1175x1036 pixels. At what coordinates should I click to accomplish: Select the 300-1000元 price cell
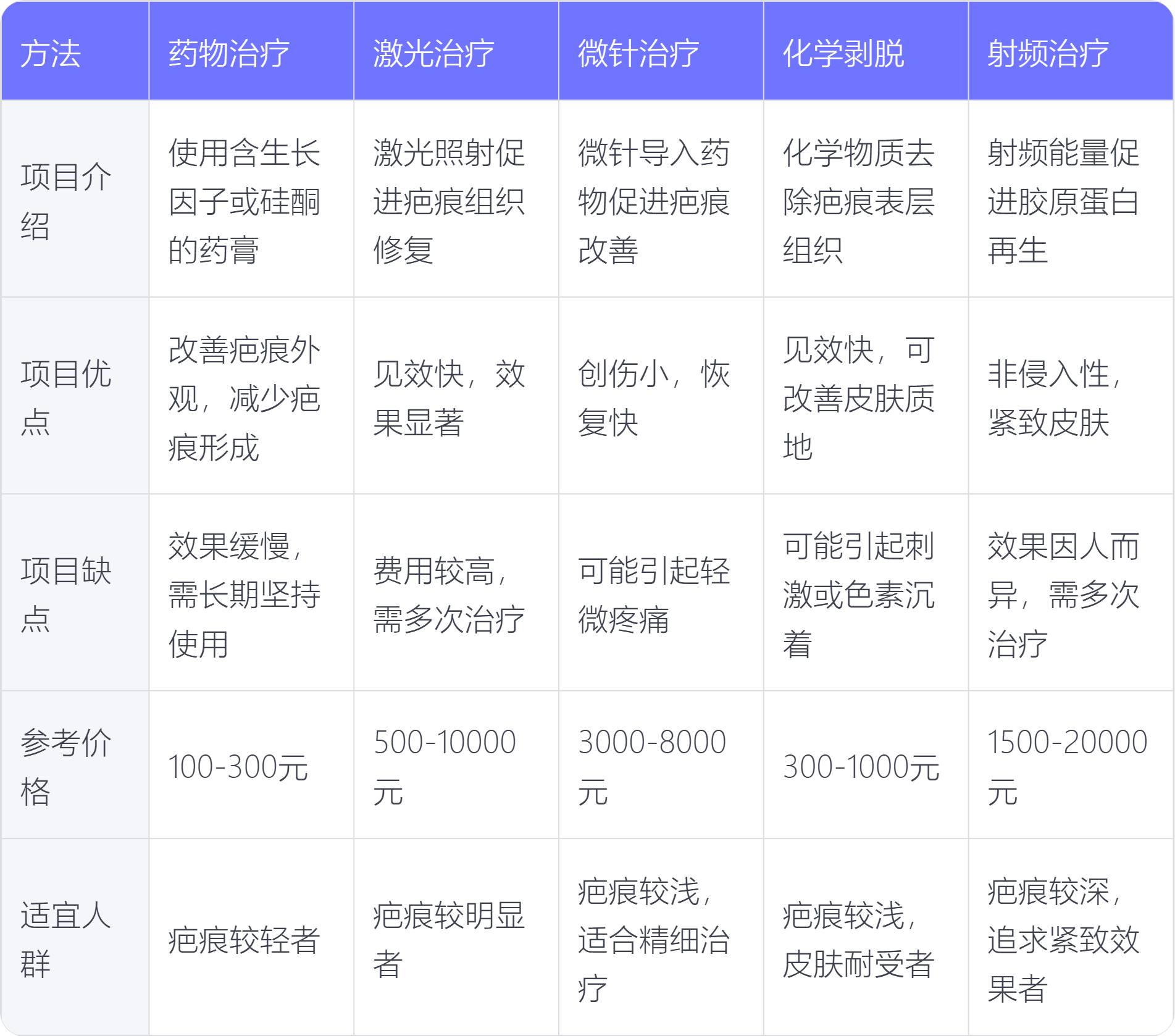click(x=861, y=767)
